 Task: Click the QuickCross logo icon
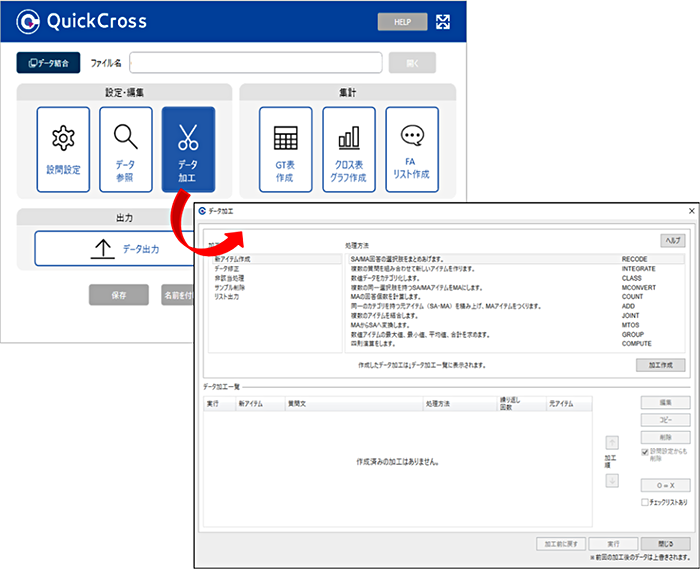point(28,21)
